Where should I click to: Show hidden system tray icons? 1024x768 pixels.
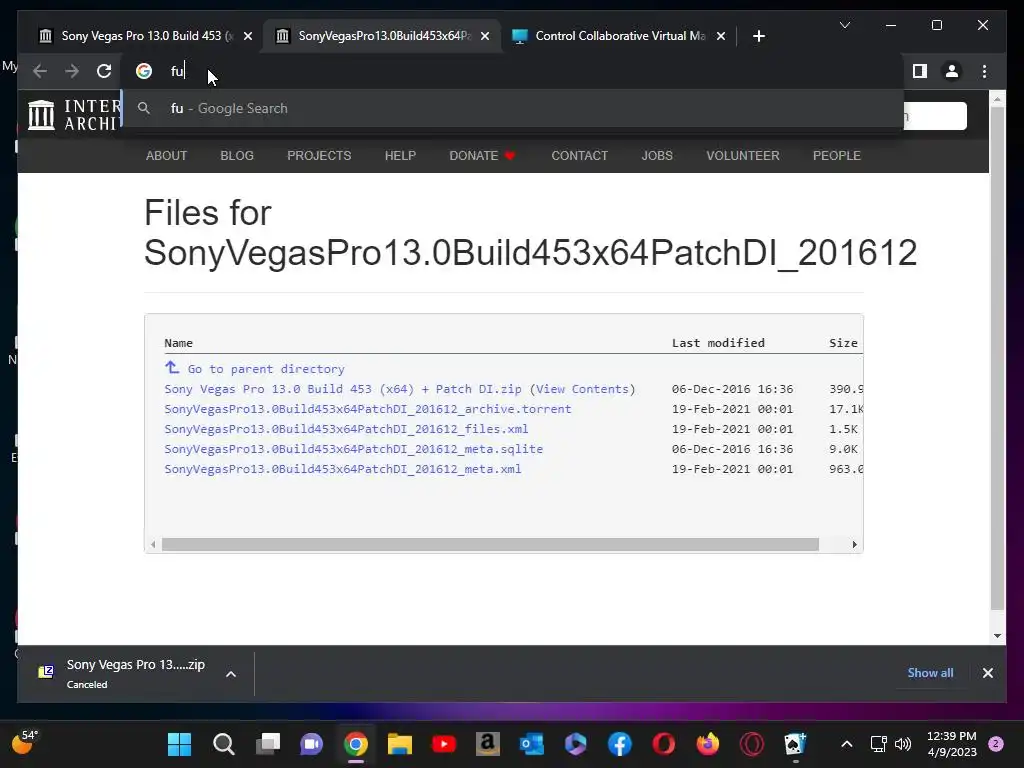pyautogui.click(x=846, y=744)
